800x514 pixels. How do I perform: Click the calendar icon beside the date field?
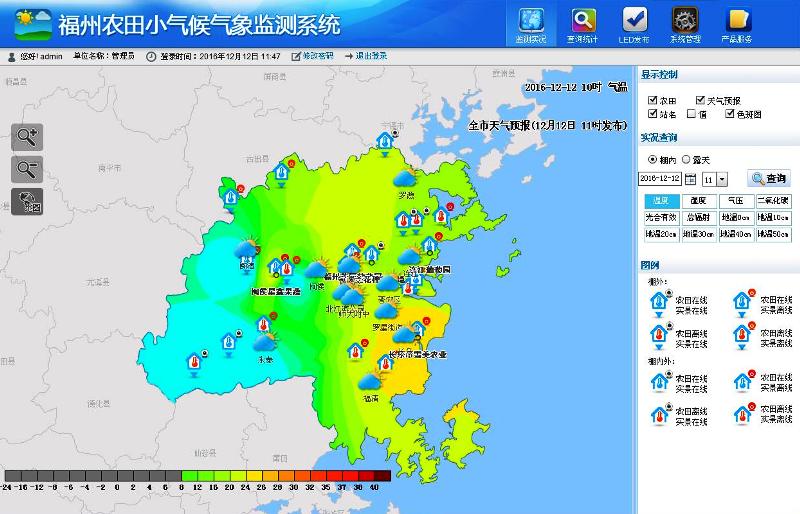pos(691,179)
